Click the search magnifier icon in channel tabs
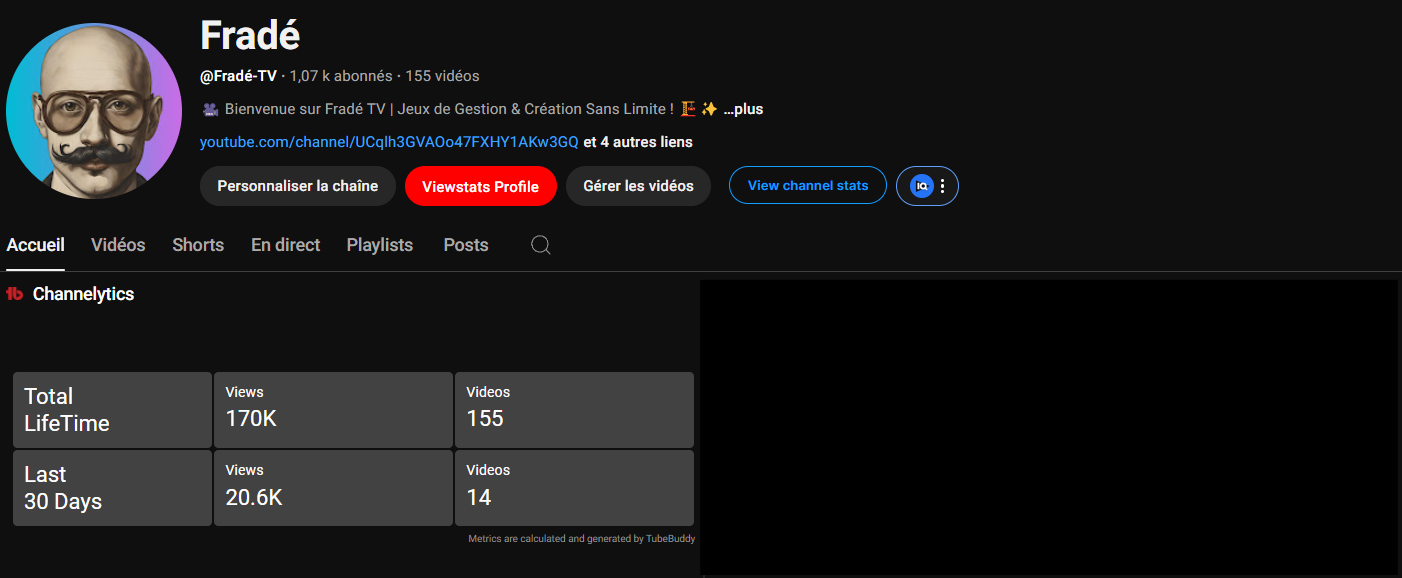Screen dimensions: 1402x578 point(541,245)
